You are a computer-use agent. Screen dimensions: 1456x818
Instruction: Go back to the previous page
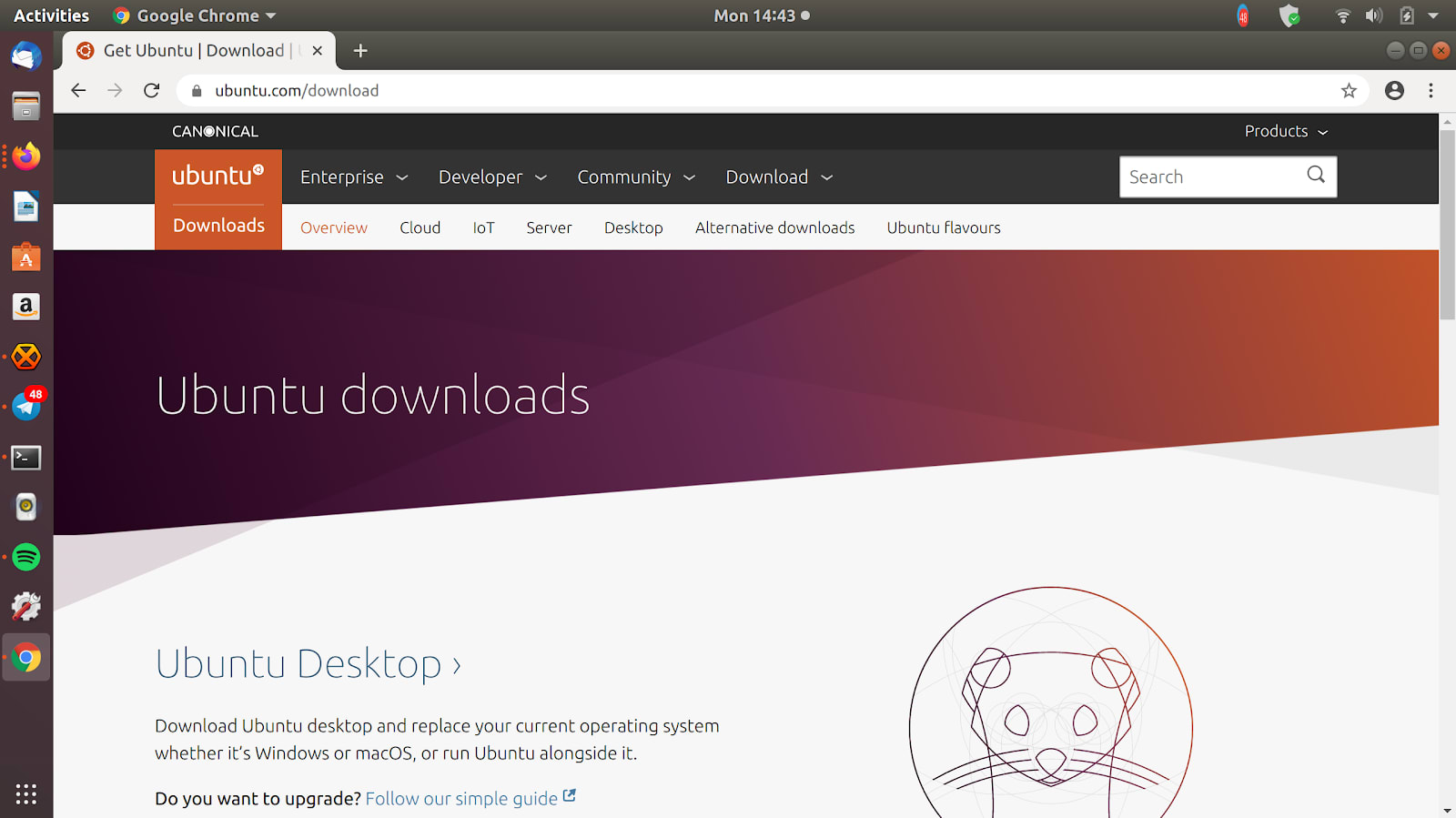[x=78, y=90]
